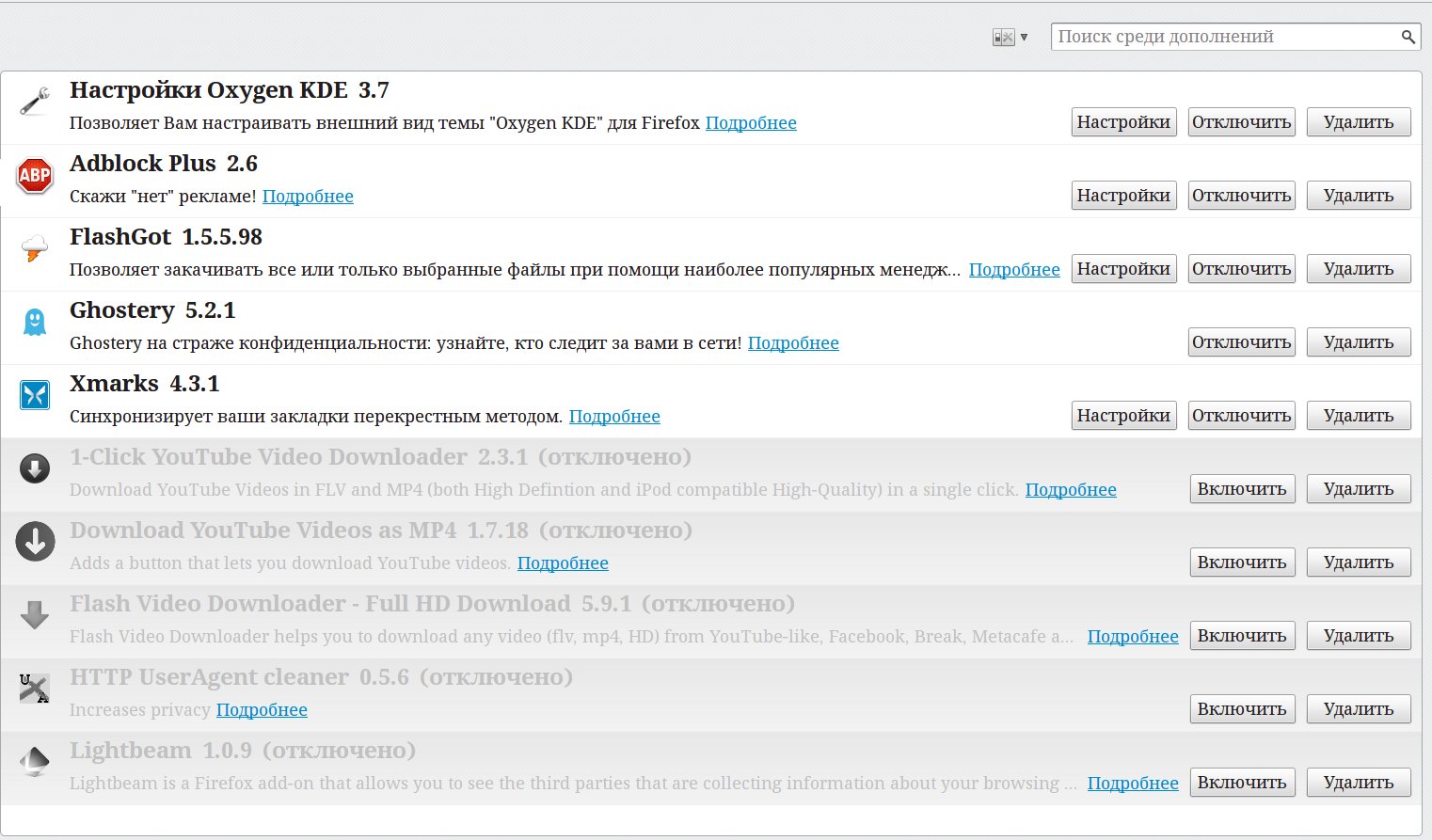Select the Flash Video Downloader 5.9.1 title
This screenshot has height=840, width=1432.
pos(432,604)
